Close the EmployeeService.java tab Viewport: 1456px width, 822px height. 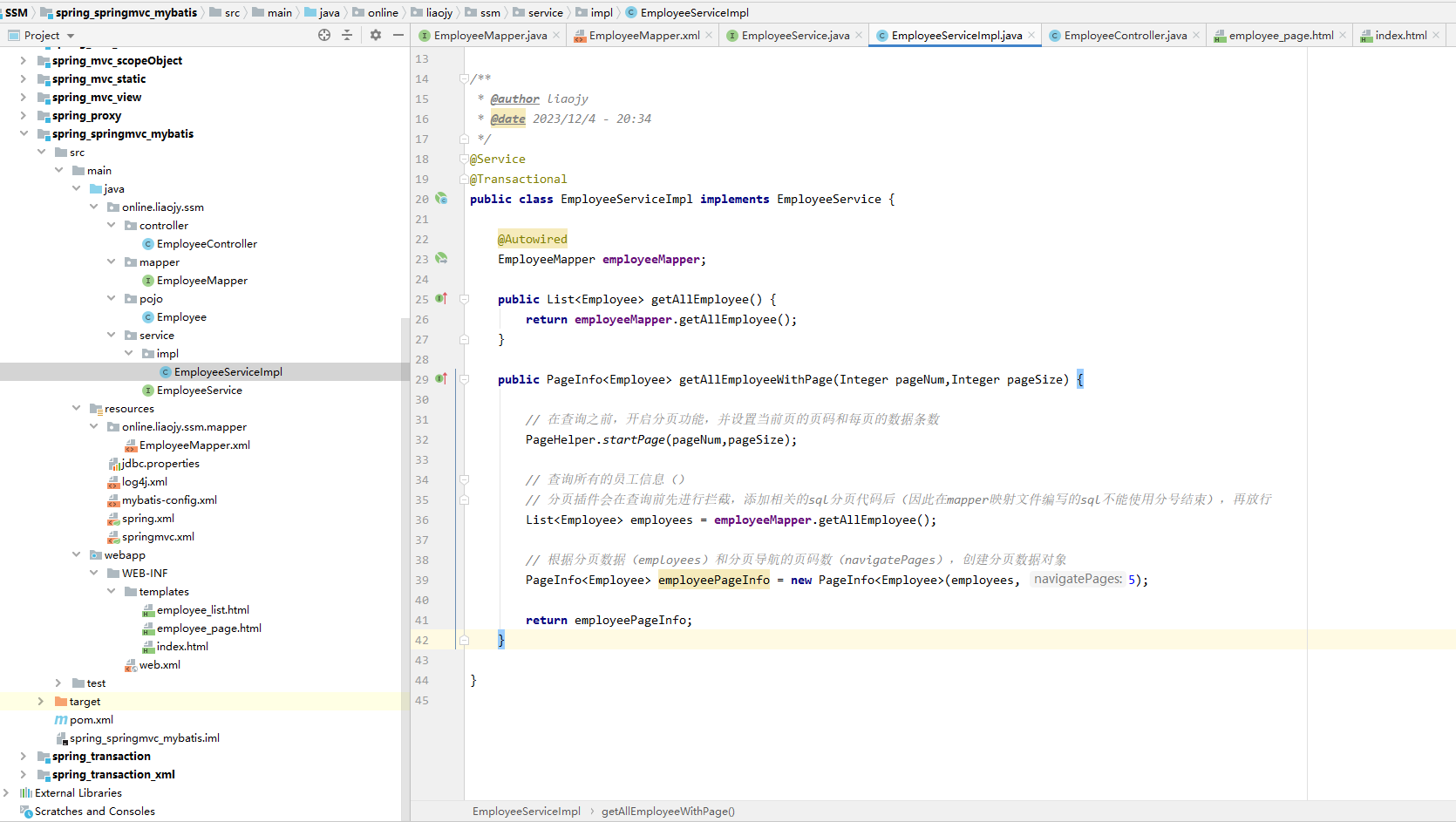[859, 35]
